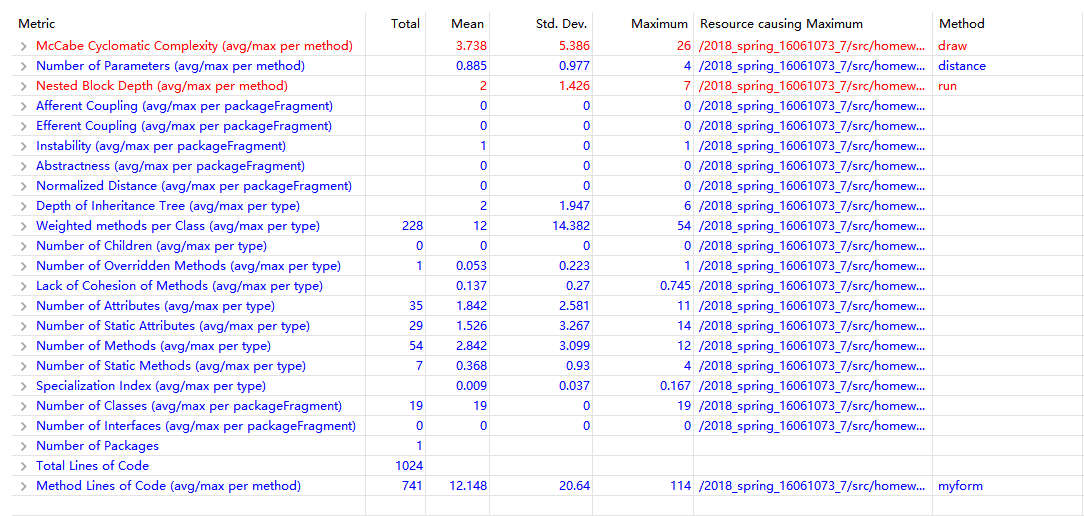Expand Number of Classes row
This screenshot has height=516, width=1084.
(x=24, y=406)
